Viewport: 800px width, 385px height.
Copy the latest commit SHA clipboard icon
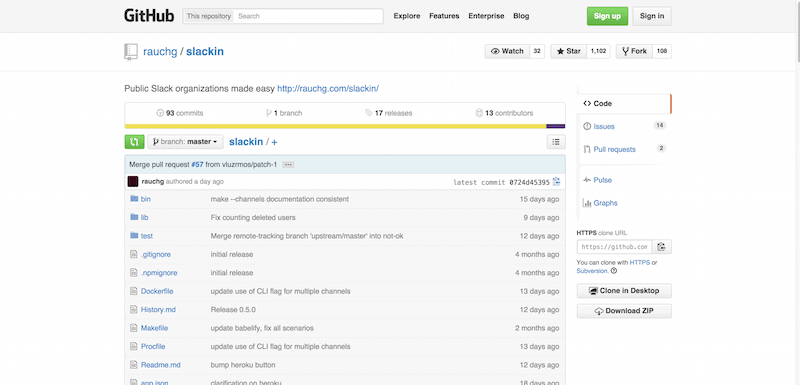click(x=556, y=182)
